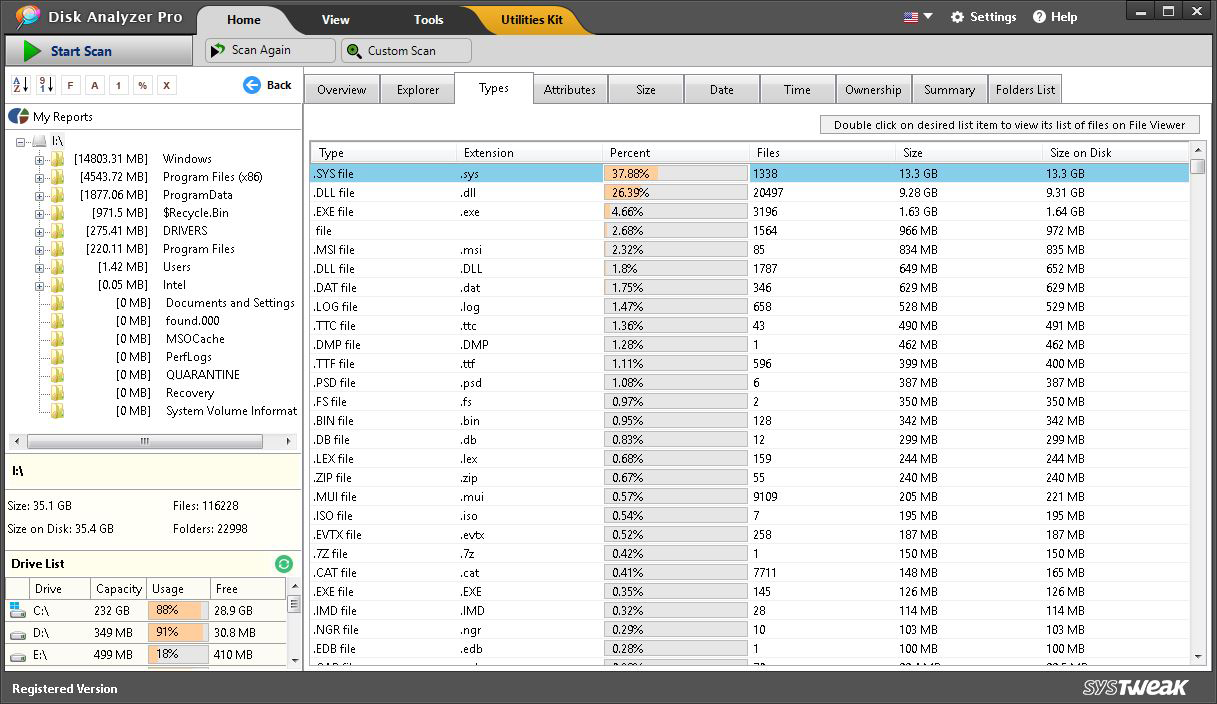Expand the $Recycle.Bin folder node
This screenshot has width=1217, height=704.
(40, 213)
